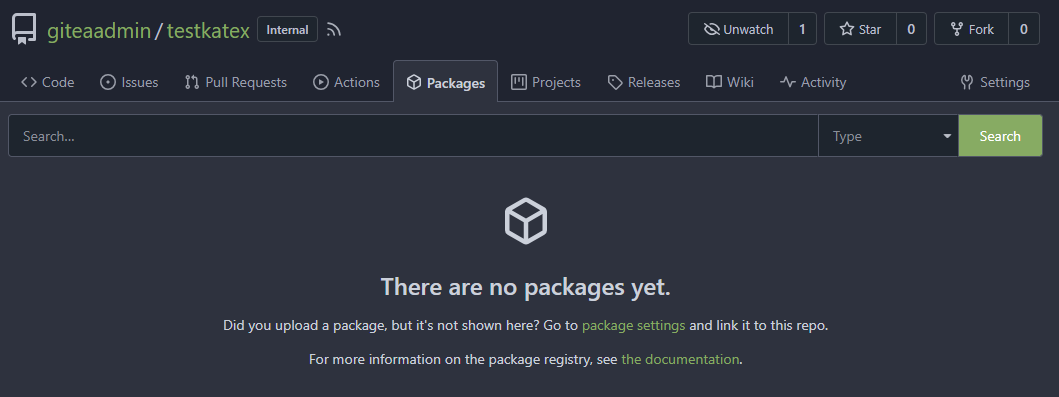Fork the repository
1059x397 pixels.
pyautogui.click(x=972, y=29)
